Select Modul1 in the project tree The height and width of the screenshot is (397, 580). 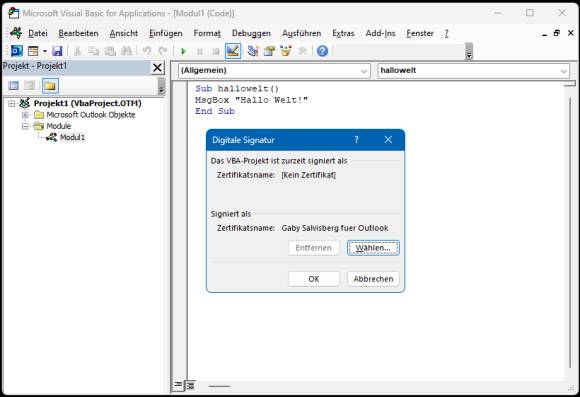click(x=72, y=137)
